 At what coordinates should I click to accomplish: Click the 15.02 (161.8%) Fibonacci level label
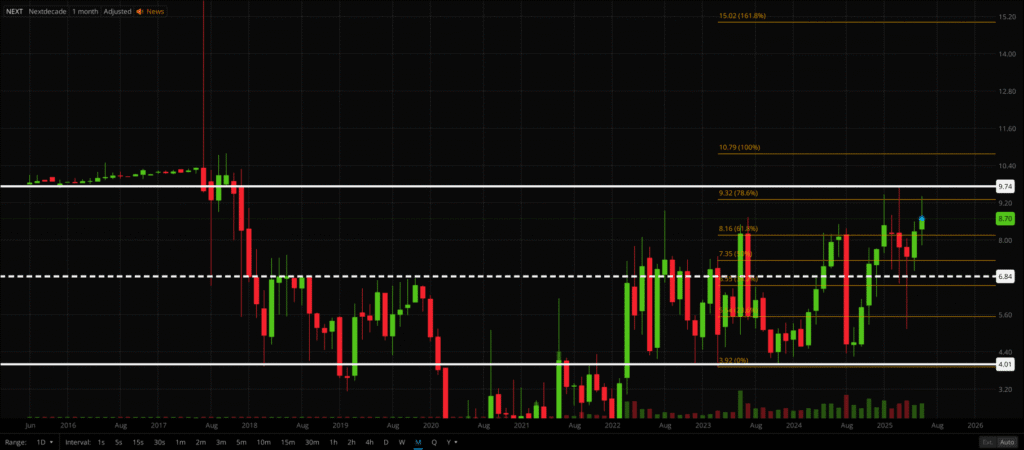pyautogui.click(x=740, y=16)
